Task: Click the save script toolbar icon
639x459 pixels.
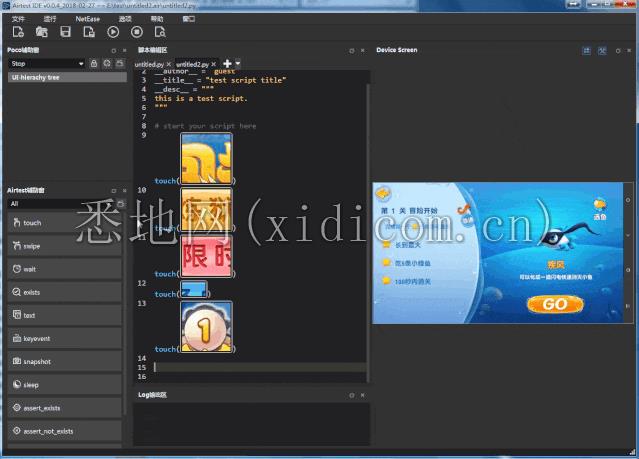Action: click(x=65, y=32)
